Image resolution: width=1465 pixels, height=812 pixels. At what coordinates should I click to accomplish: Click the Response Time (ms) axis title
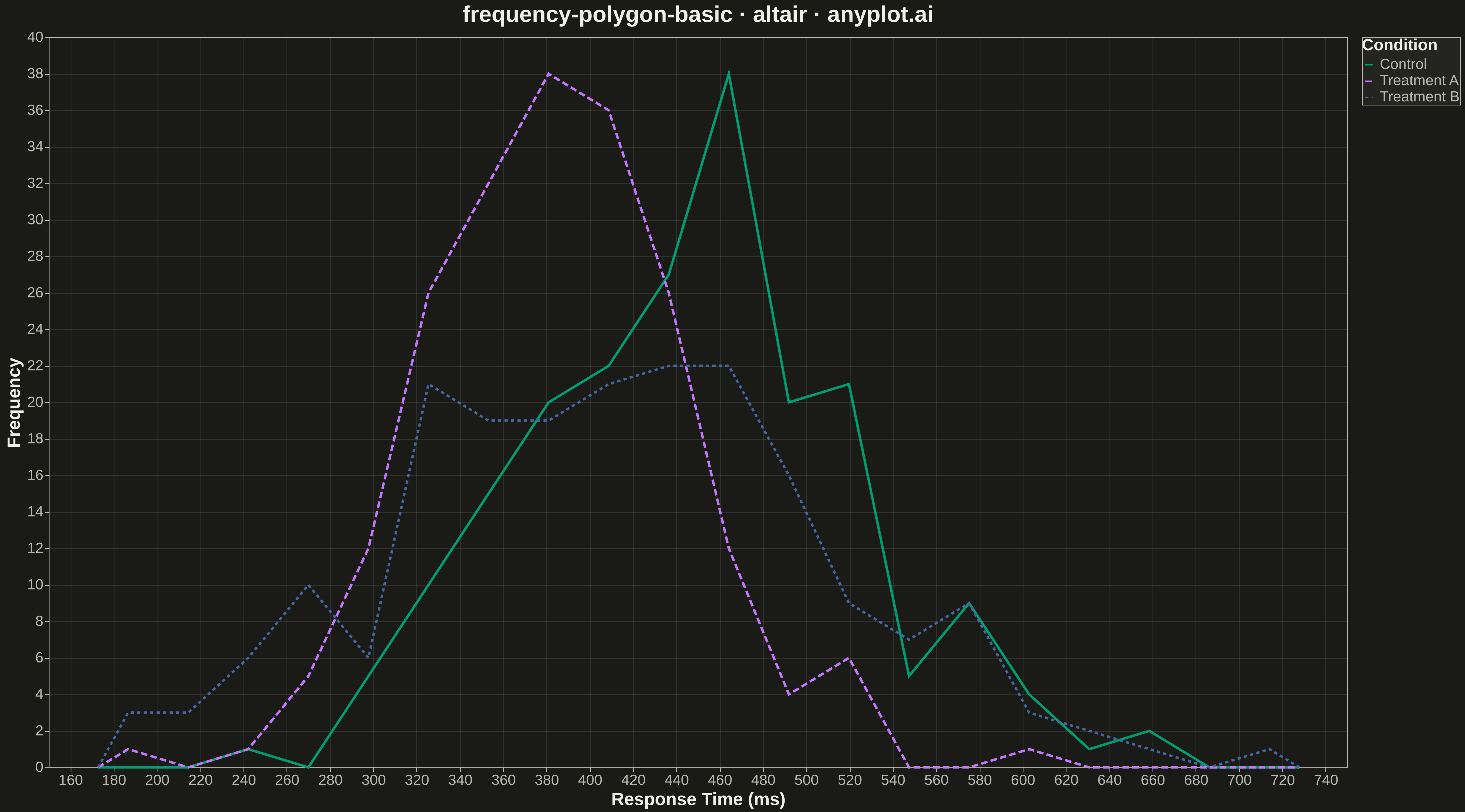(698, 799)
